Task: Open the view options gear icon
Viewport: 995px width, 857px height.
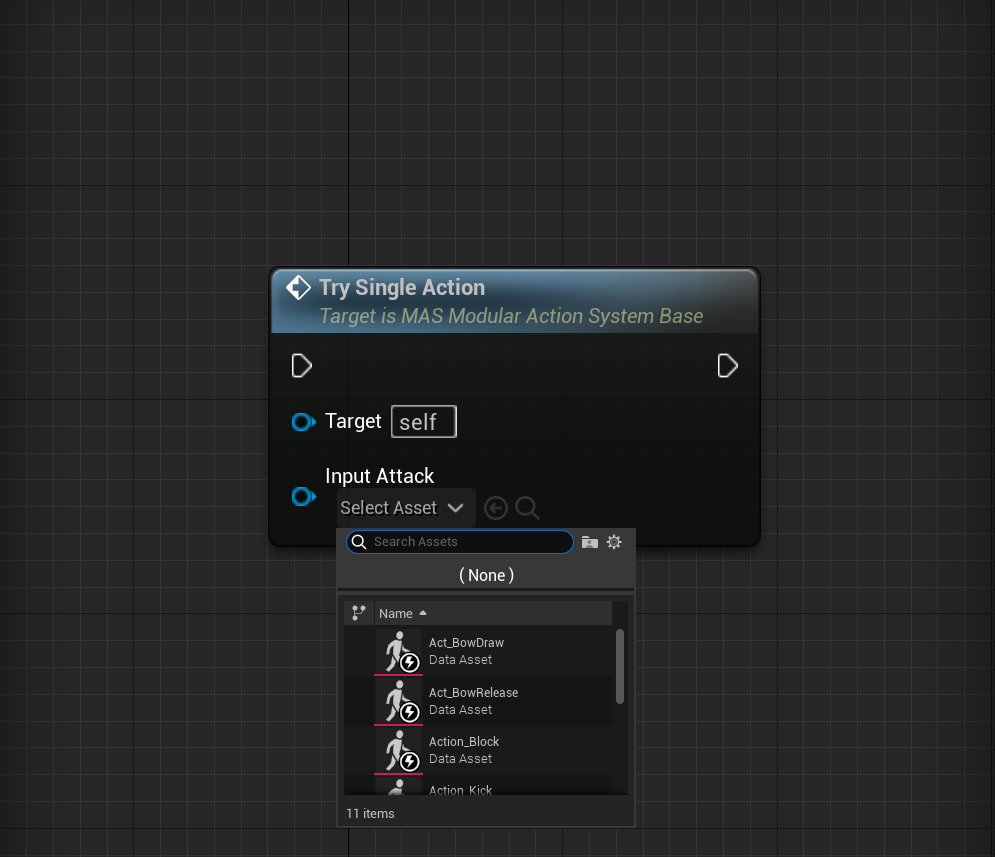Action: (614, 541)
